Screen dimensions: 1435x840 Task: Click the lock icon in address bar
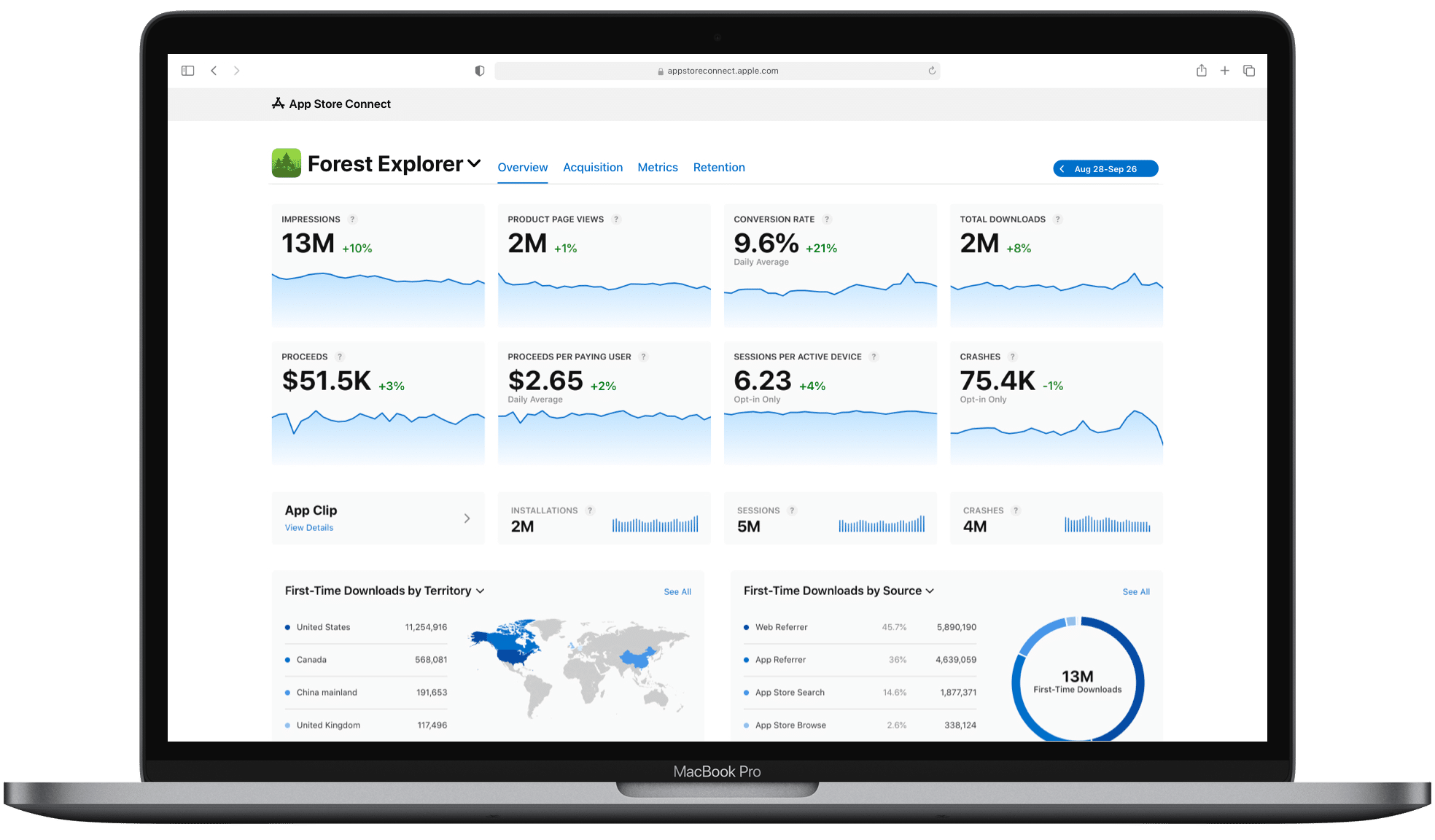coord(661,71)
